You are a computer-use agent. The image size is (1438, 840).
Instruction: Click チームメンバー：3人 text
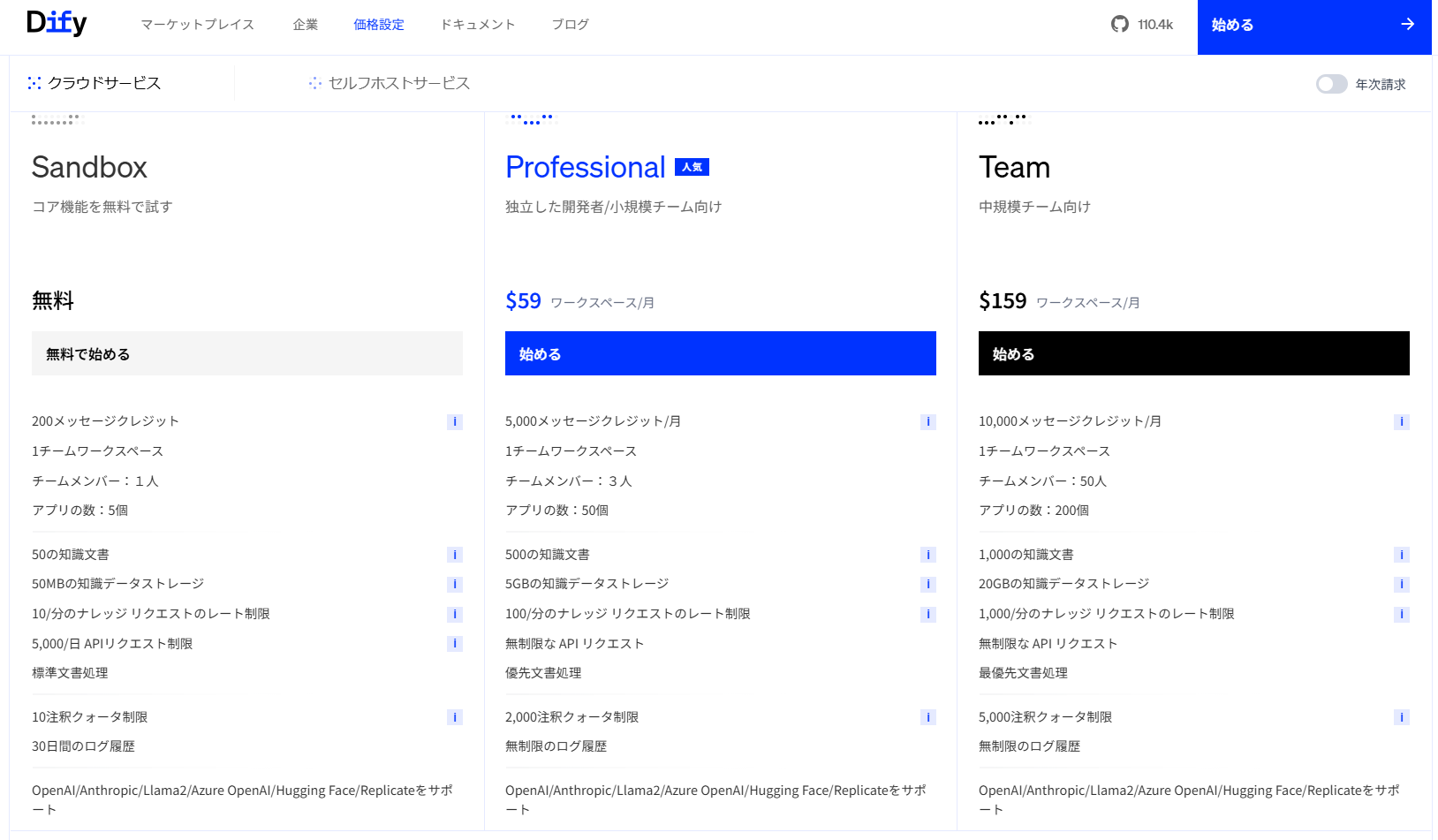(569, 481)
